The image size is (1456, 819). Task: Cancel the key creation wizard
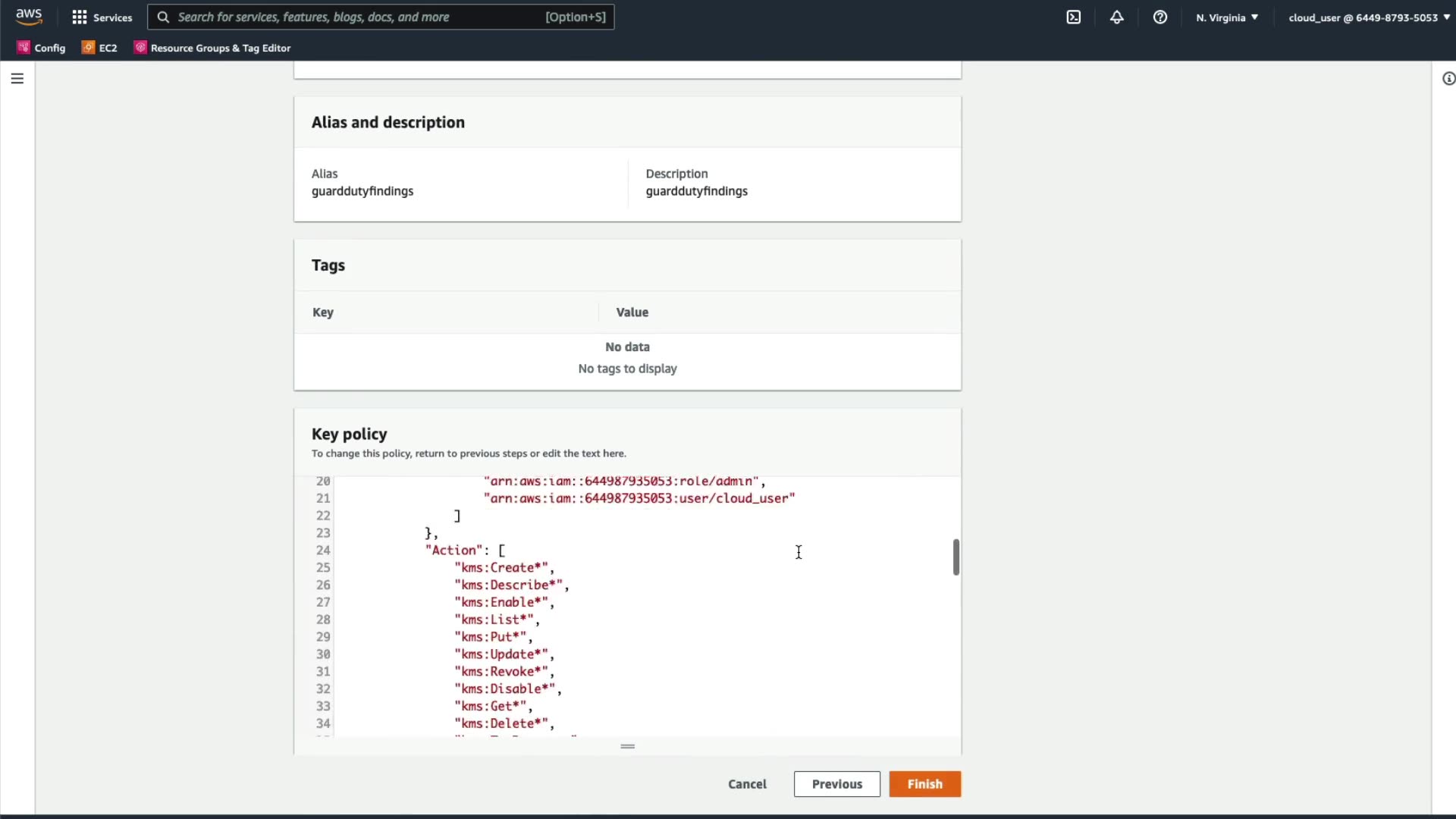pyautogui.click(x=747, y=784)
